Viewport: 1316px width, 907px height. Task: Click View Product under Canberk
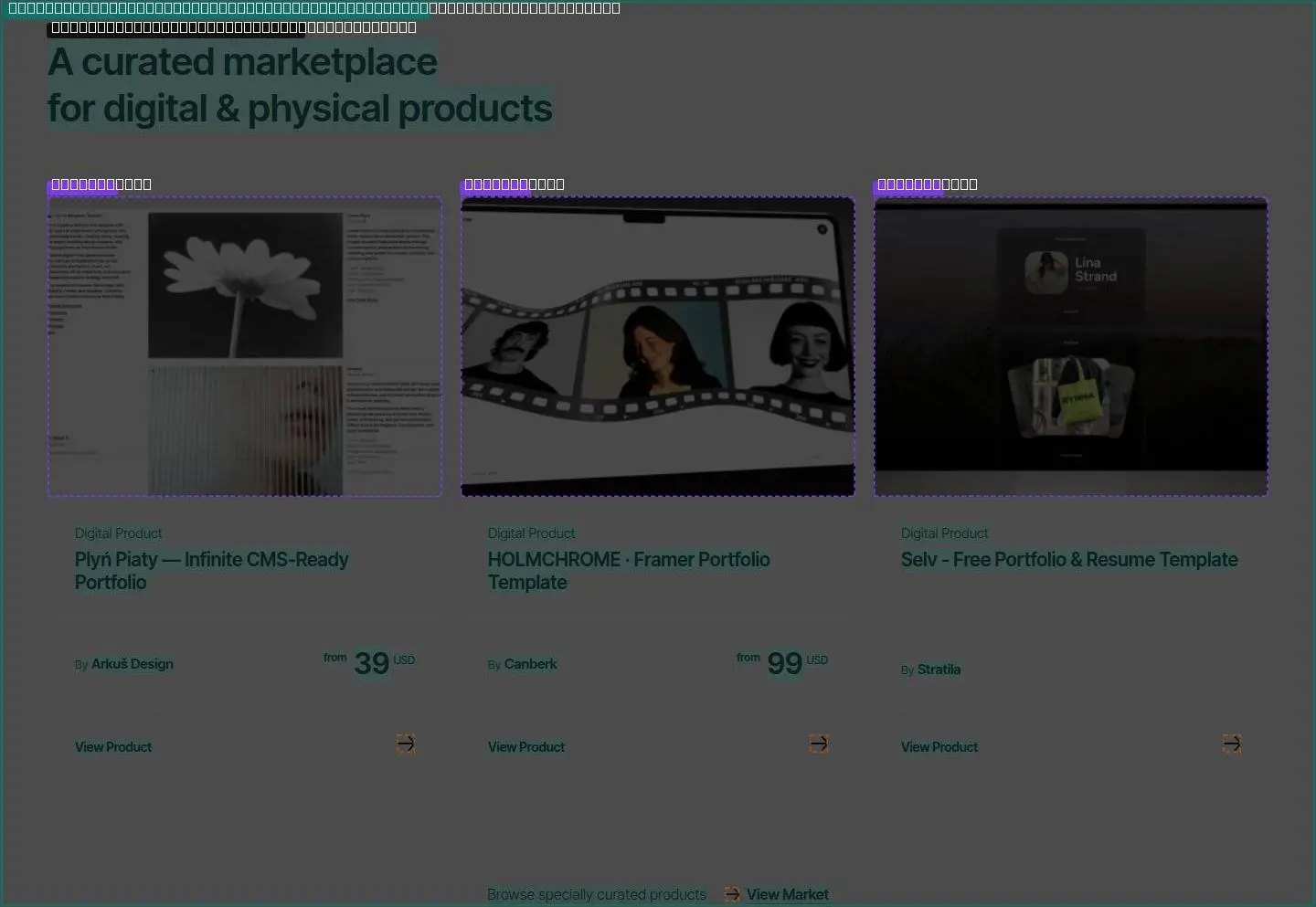point(526,747)
